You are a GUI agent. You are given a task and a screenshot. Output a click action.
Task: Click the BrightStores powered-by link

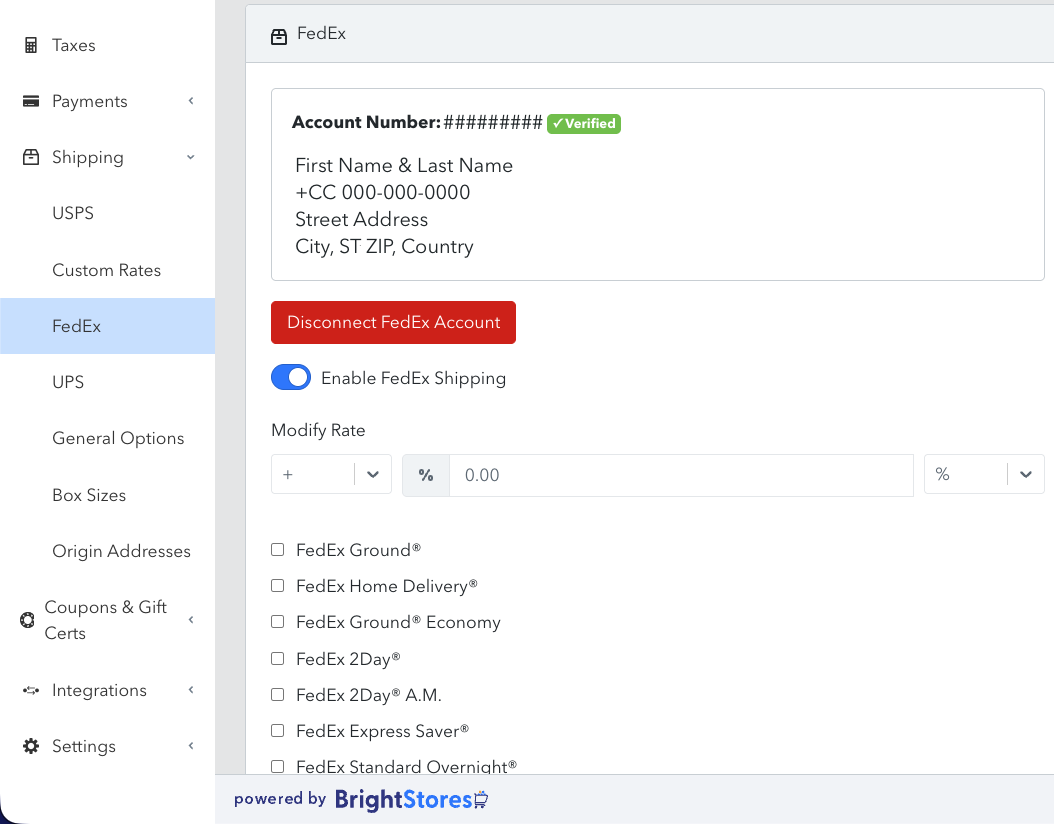pos(411,800)
